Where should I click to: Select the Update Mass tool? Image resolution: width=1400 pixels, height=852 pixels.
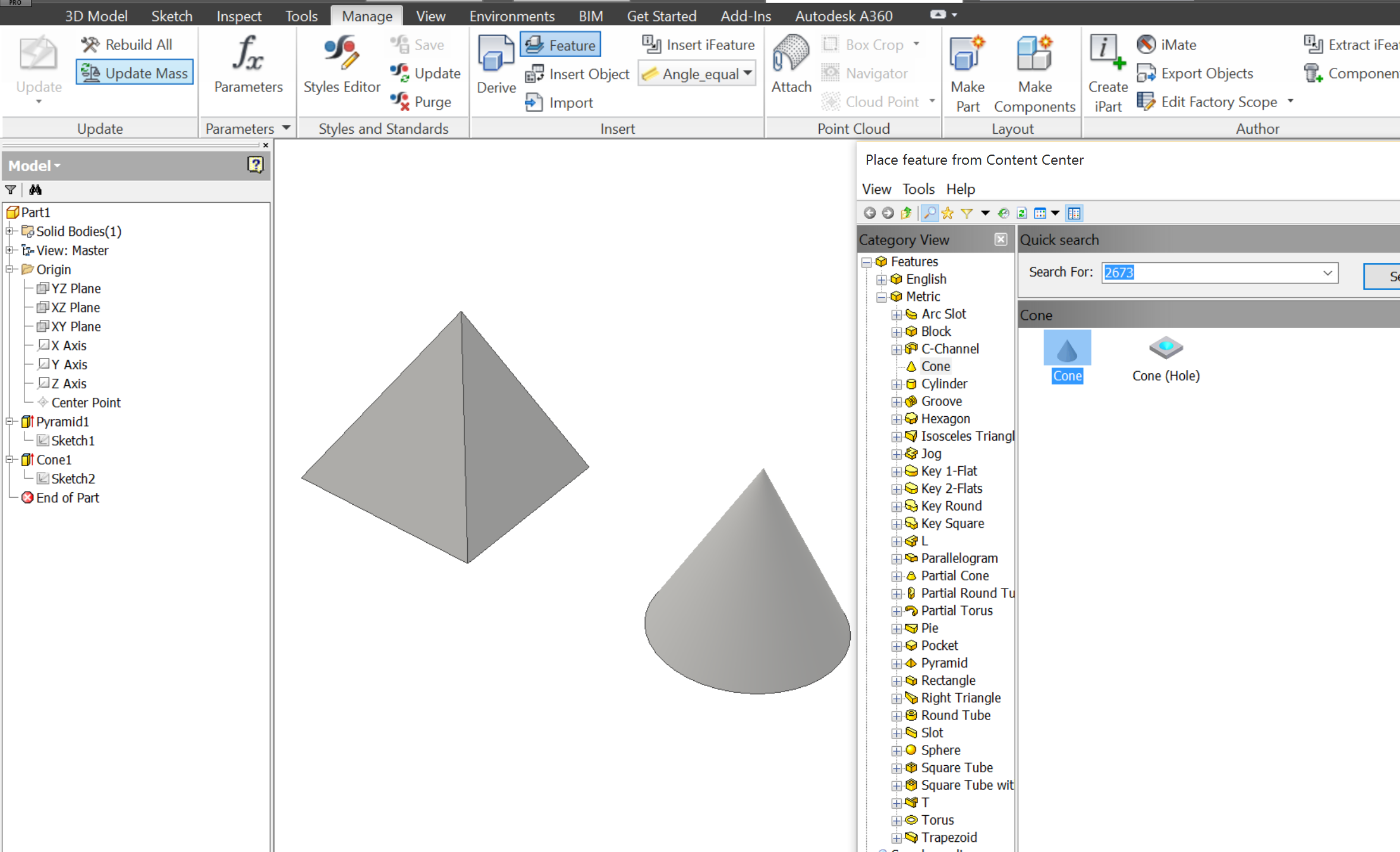(x=134, y=72)
